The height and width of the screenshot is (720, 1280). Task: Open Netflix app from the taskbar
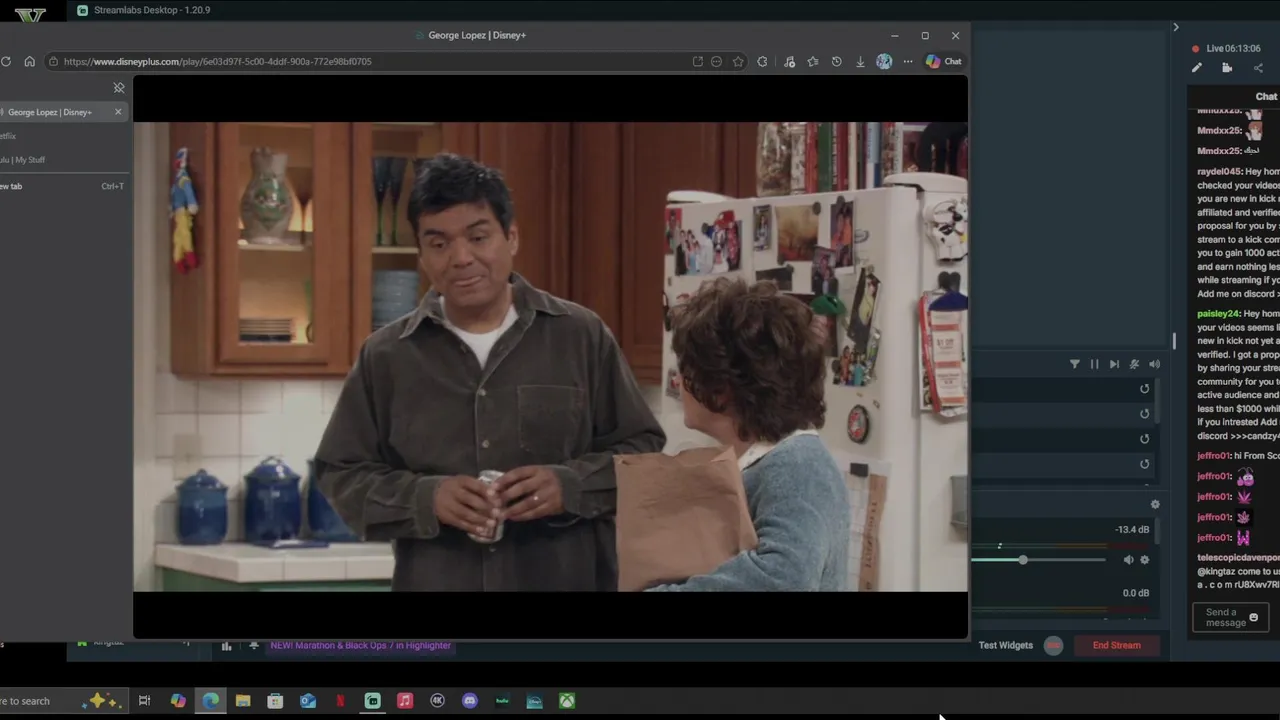tap(340, 701)
